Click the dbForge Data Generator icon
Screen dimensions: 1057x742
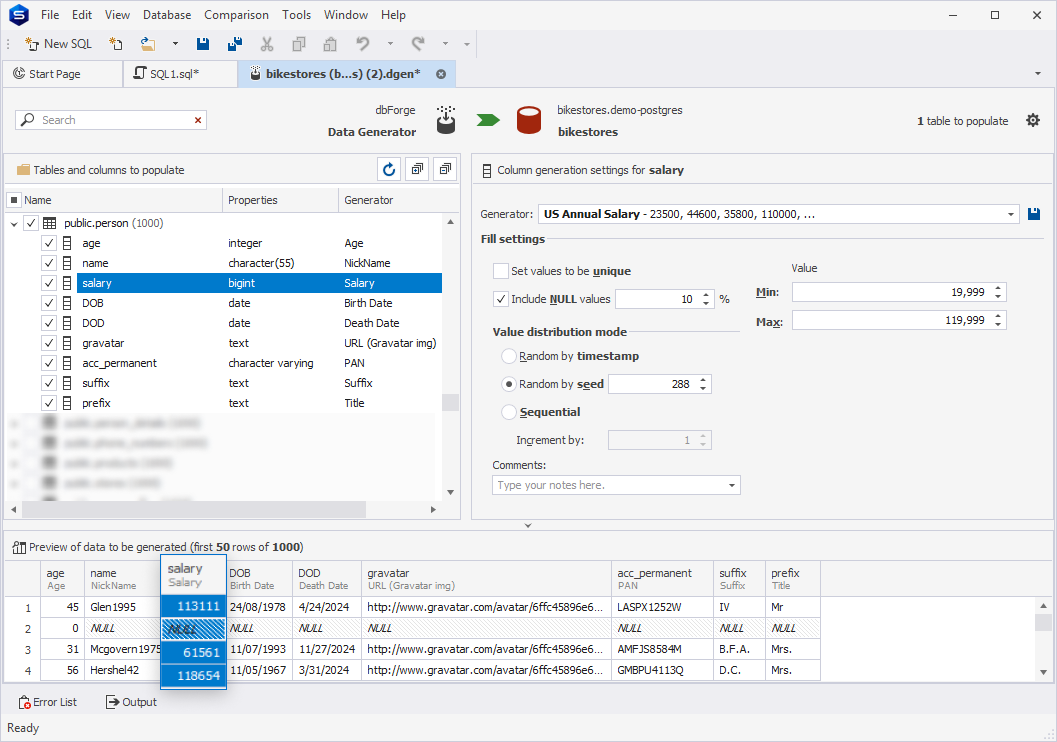(446, 119)
